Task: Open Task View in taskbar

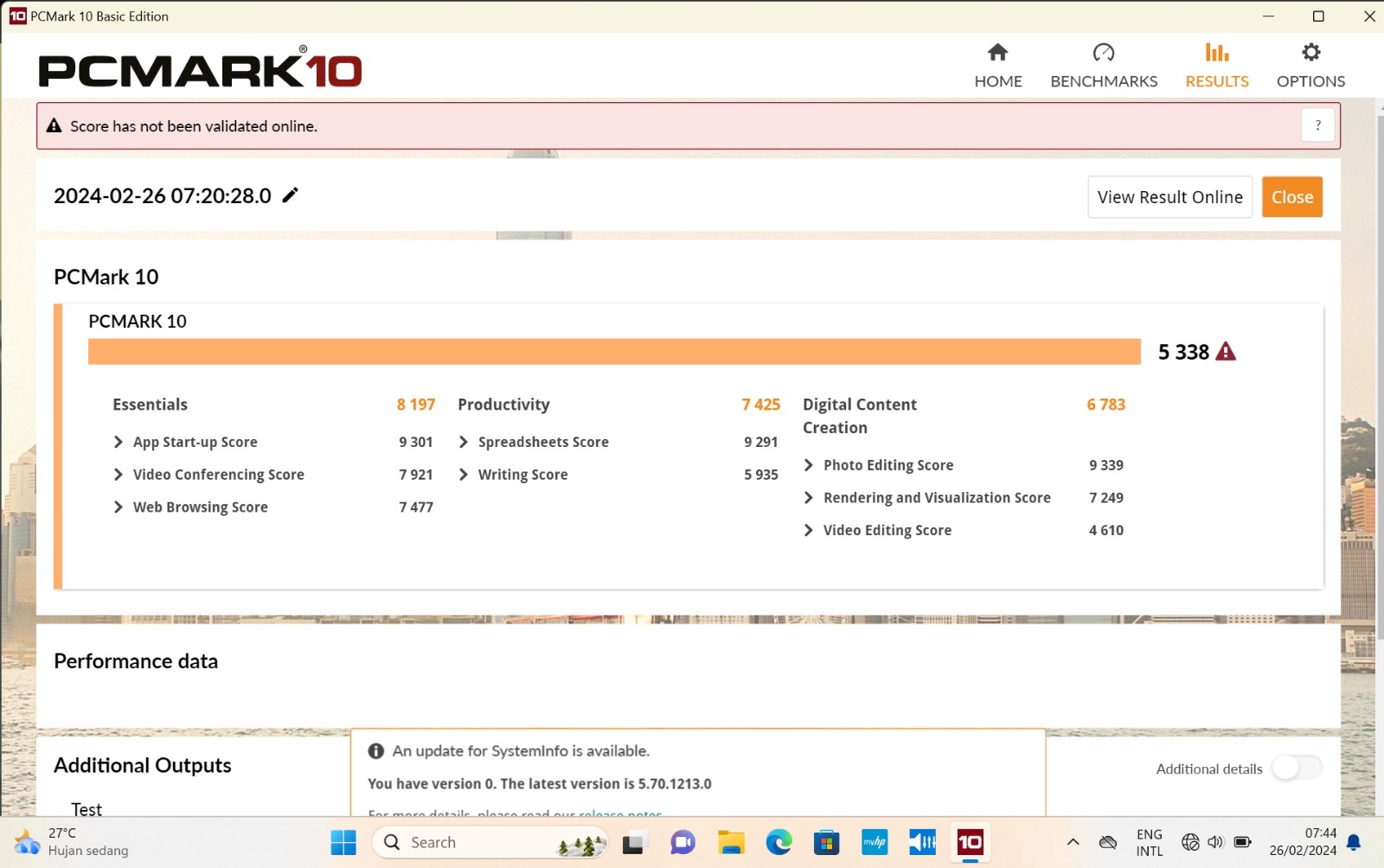Action: pyautogui.click(x=635, y=842)
